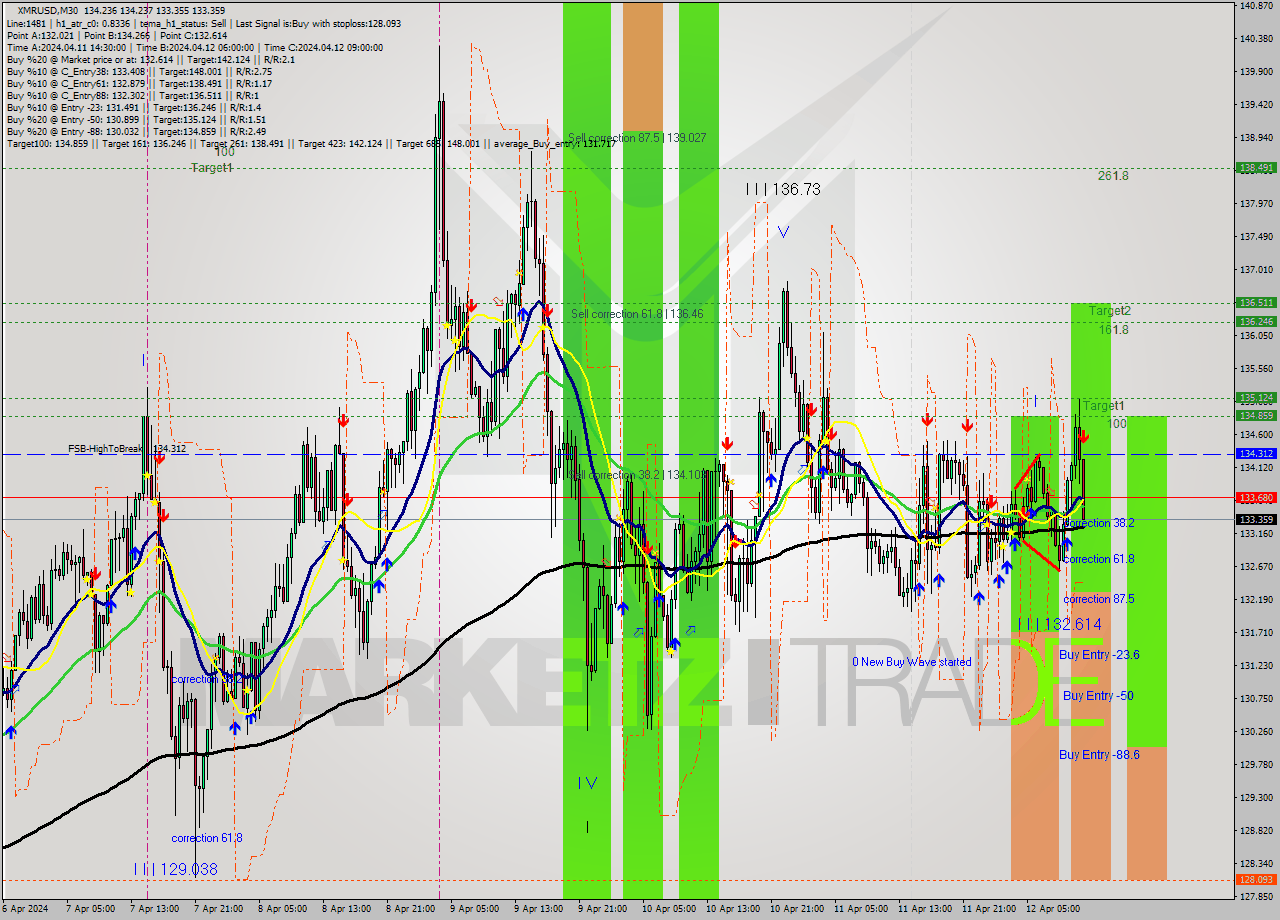Click the black 133.359 current price tag
The image size is (1280, 920).
tap(1257, 519)
